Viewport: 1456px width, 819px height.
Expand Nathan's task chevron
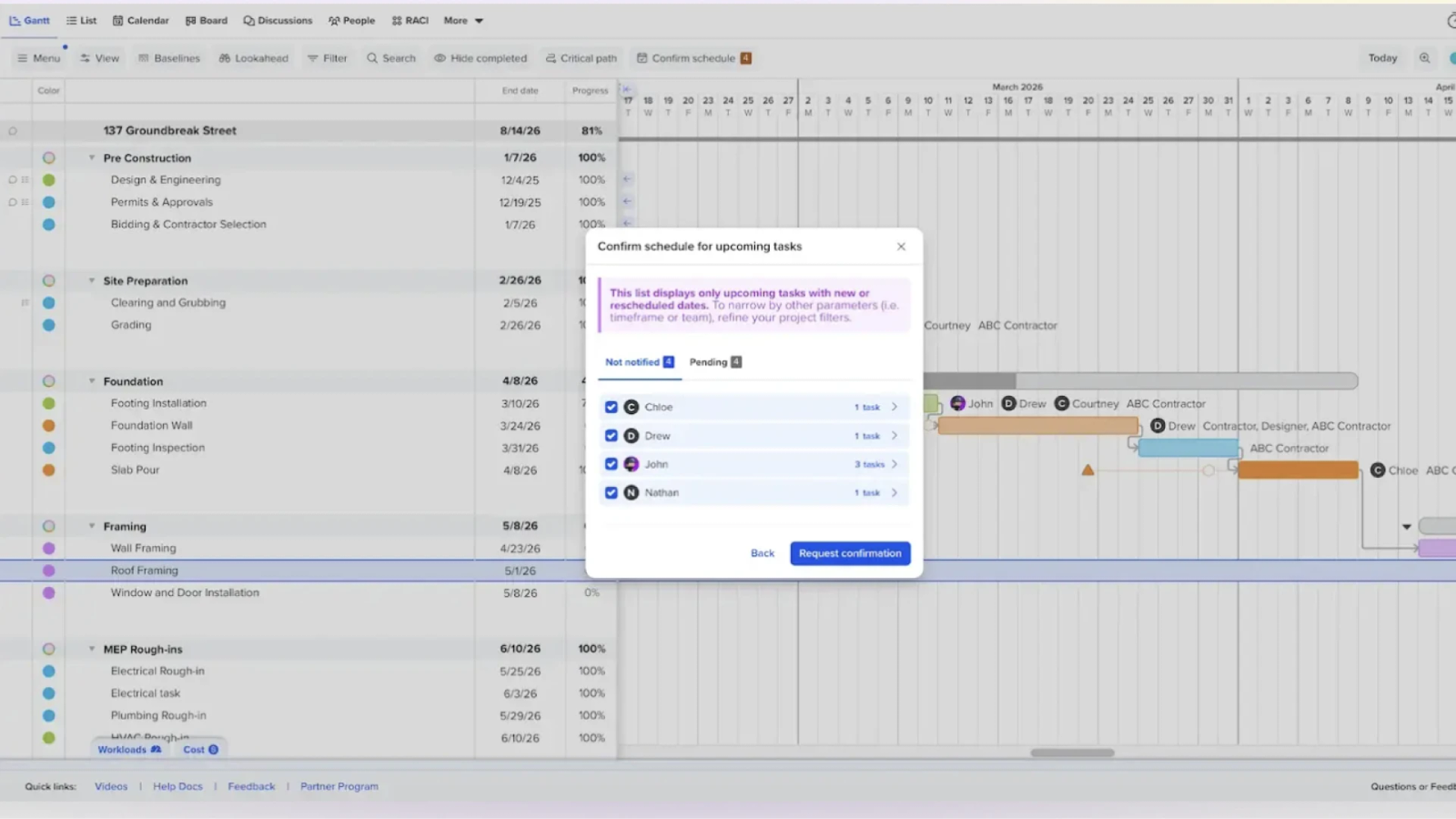[895, 492]
